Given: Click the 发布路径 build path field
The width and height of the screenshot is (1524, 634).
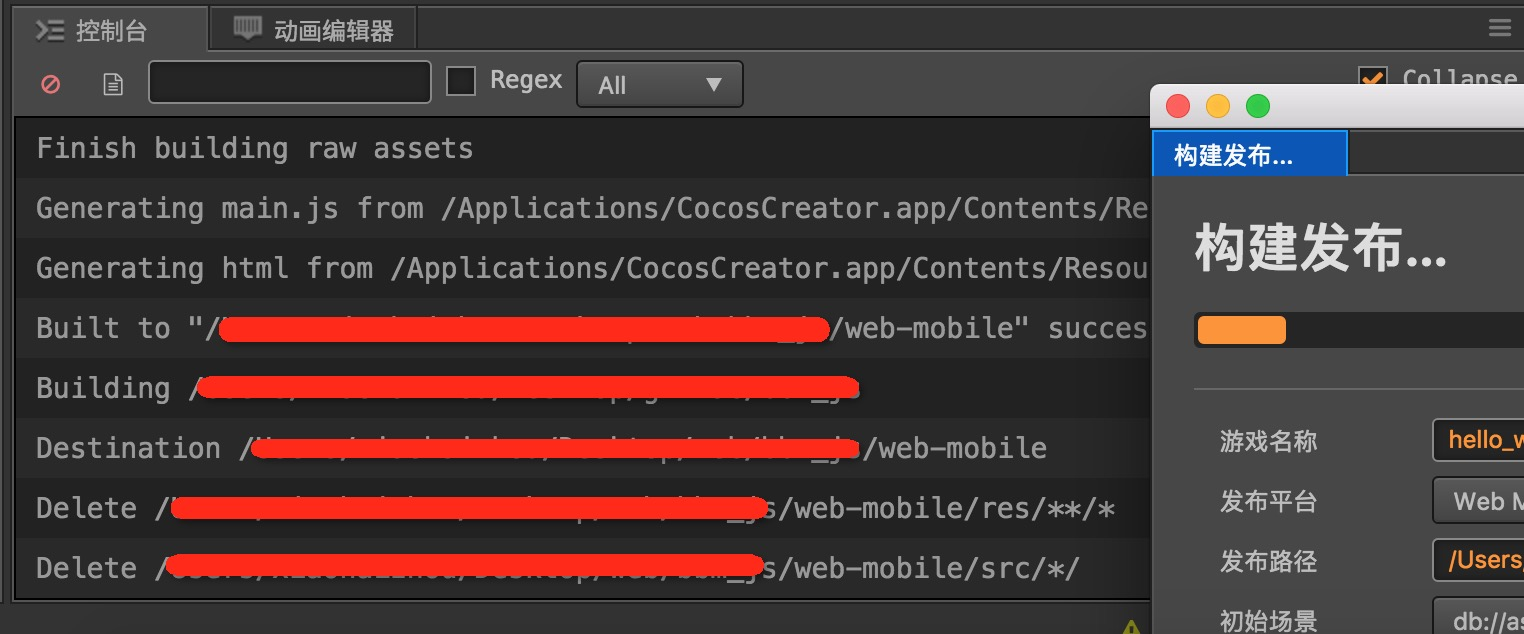Looking at the screenshot, I should [x=1478, y=561].
